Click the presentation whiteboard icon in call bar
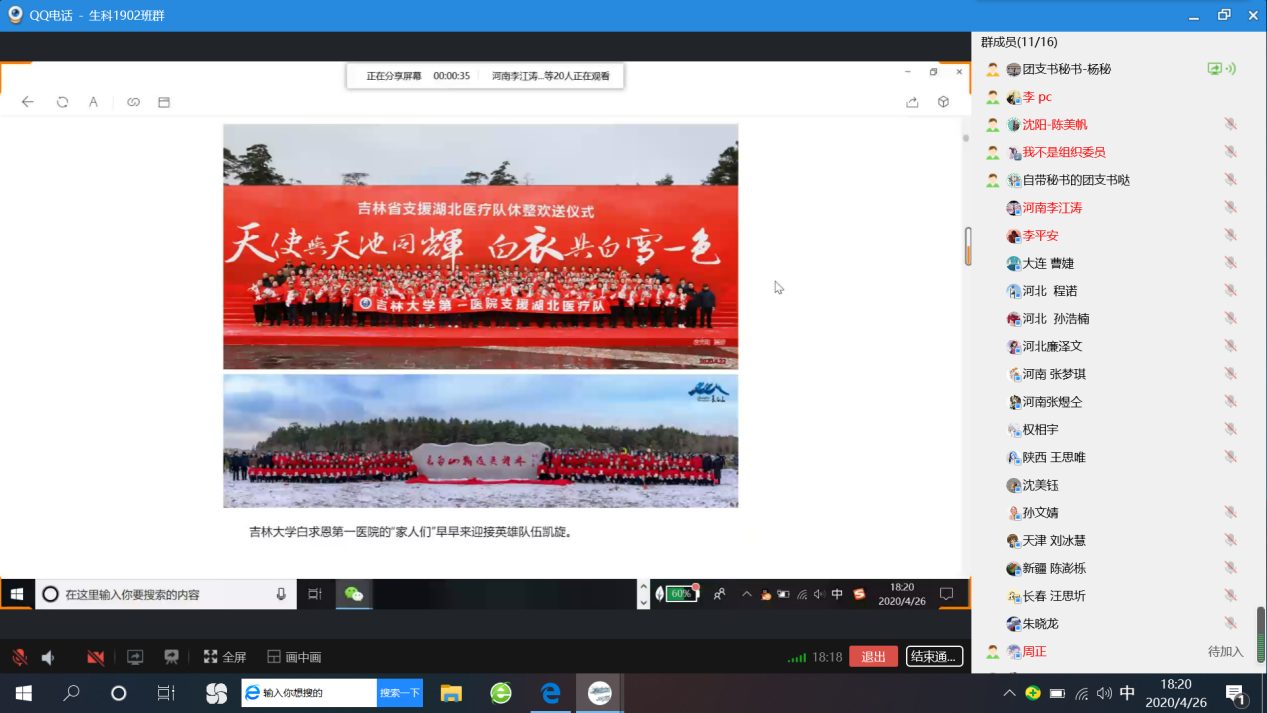 171,657
